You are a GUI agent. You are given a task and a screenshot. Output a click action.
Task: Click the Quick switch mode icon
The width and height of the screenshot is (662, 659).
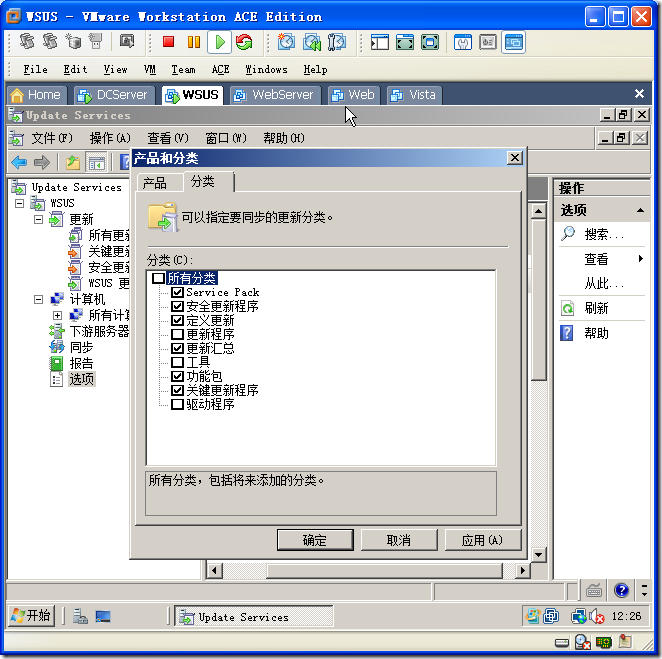click(x=430, y=42)
